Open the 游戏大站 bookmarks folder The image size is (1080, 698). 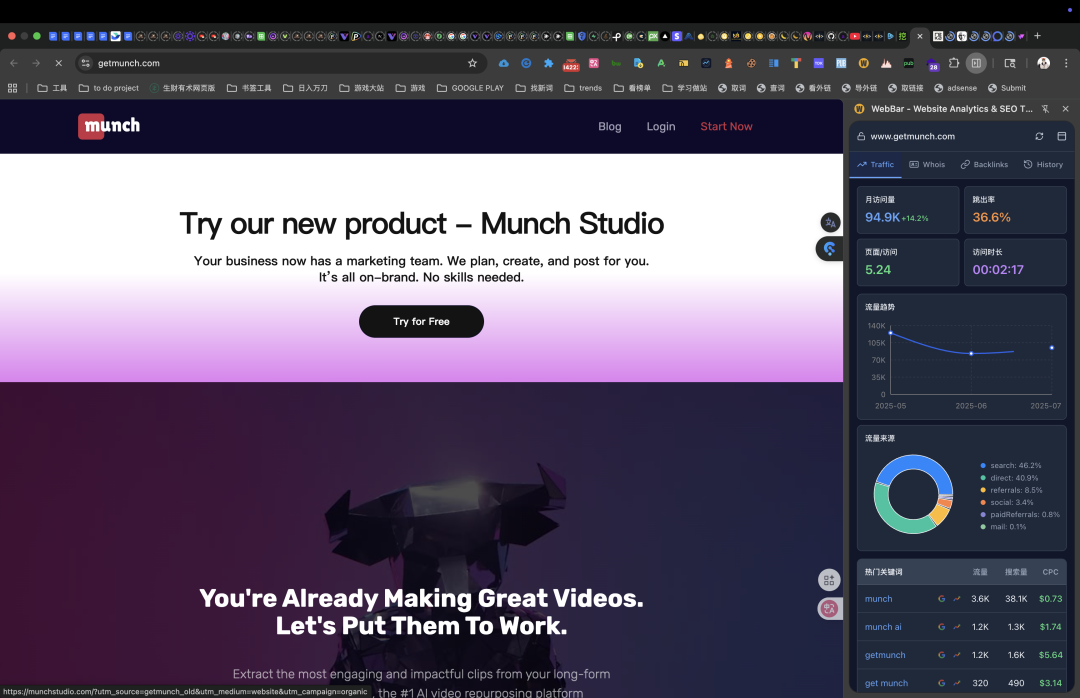pos(362,88)
